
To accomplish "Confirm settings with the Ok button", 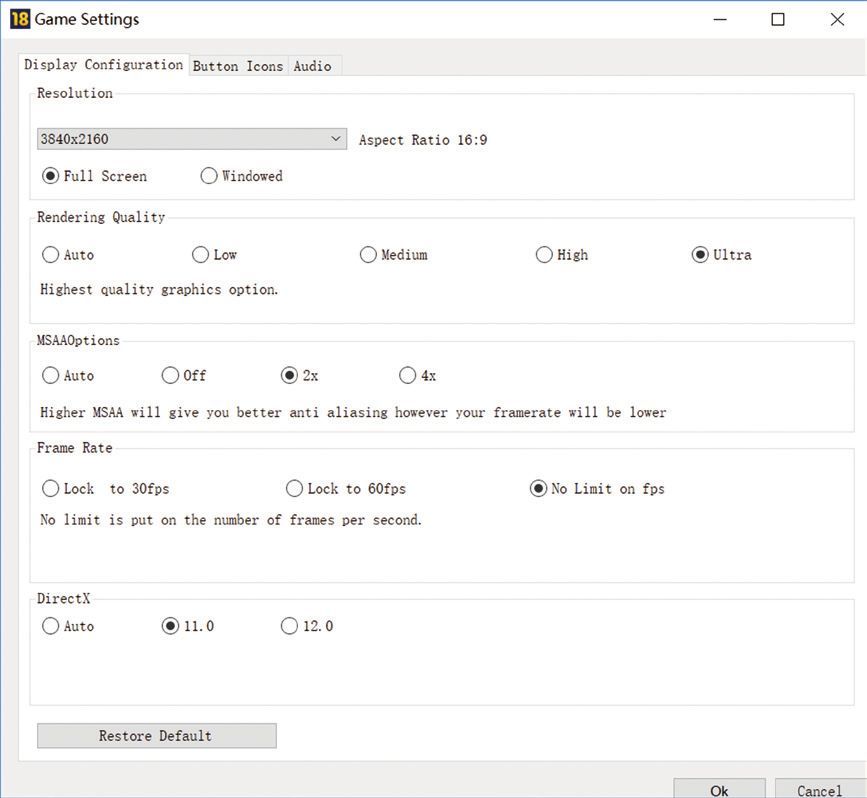I will [x=719, y=790].
